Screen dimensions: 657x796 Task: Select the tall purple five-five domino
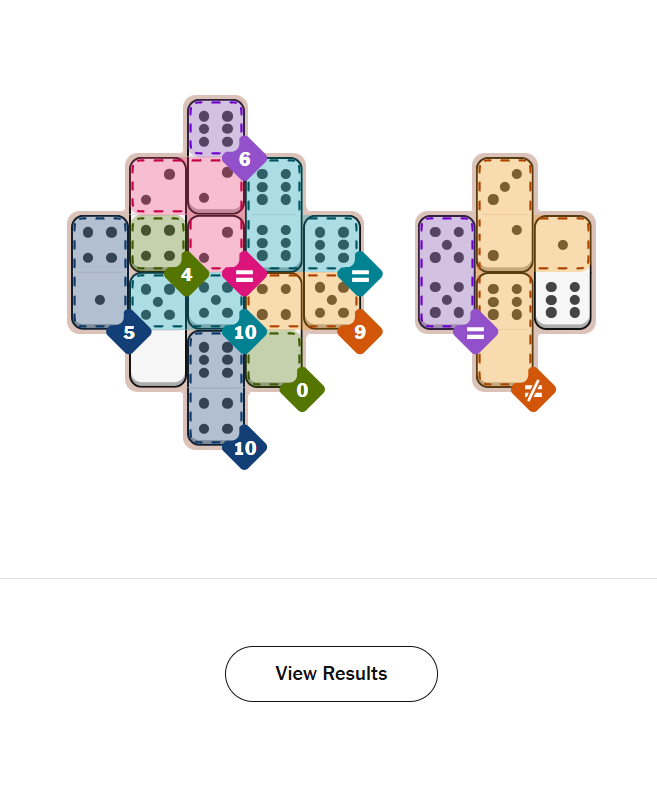(x=447, y=272)
